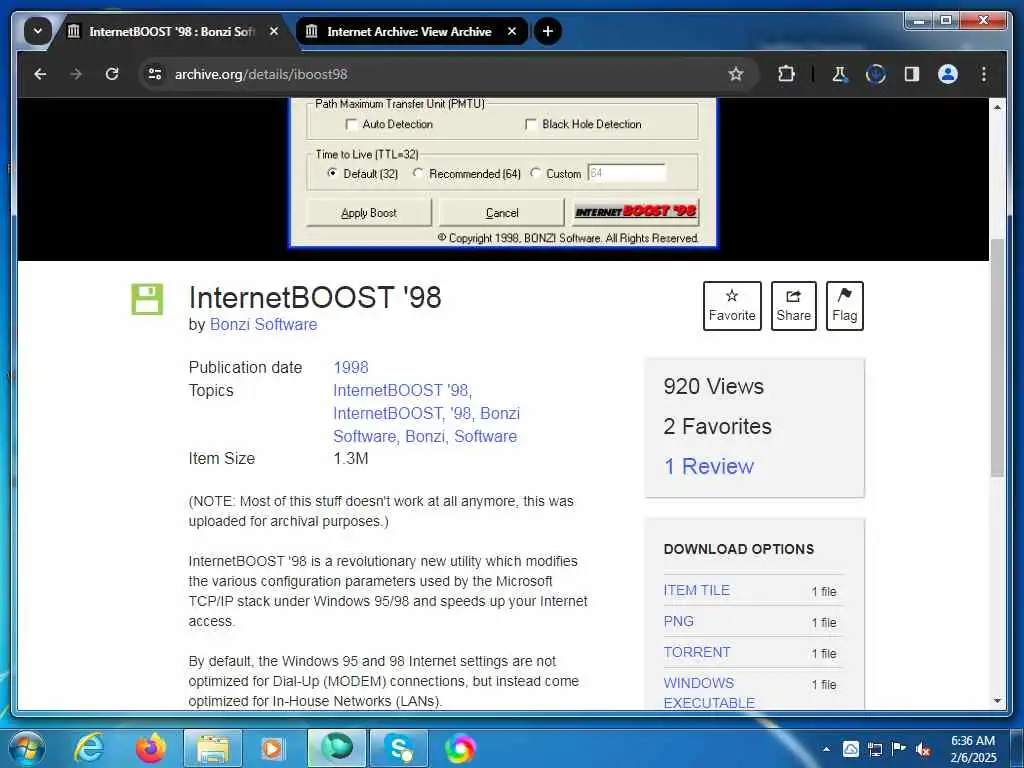Open the taskbar clock showing 6:36 AM

(973, 749)
